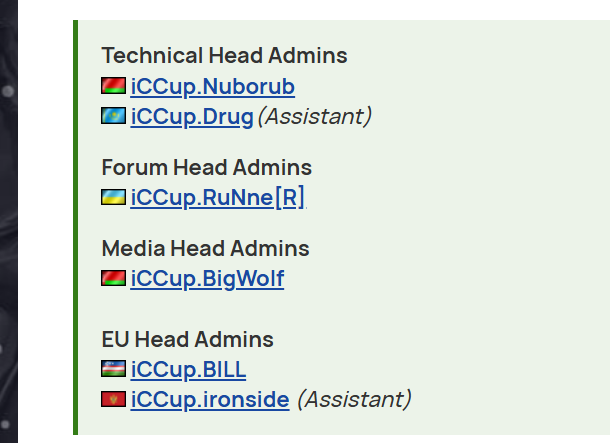Click the Assistant label after iCCup.Drug
The height and width of the screenshot is (443, 610).
tap(315, 116)
